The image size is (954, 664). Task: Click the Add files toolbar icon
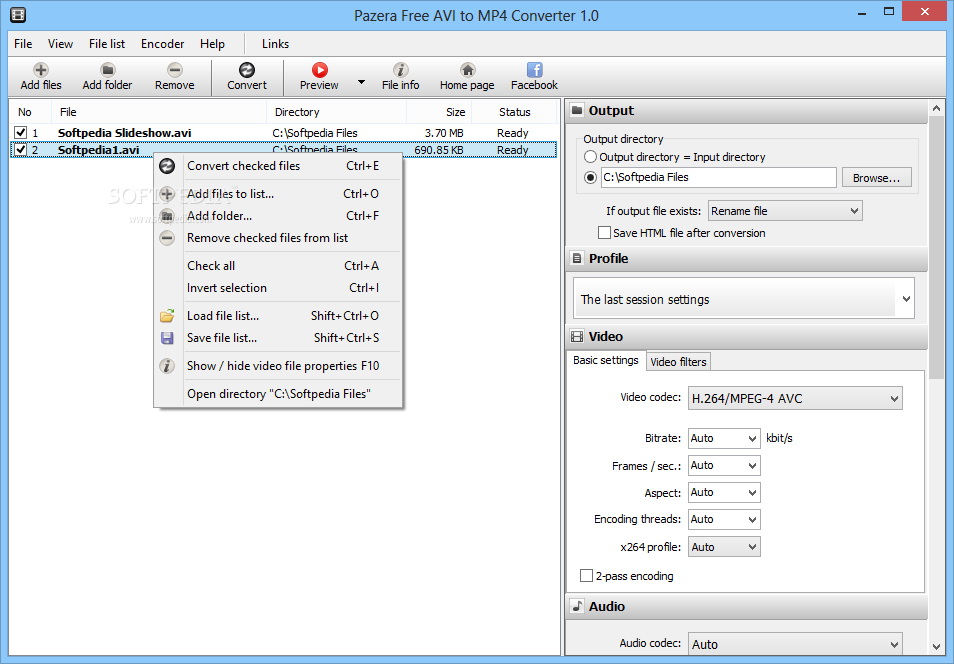(x=41, y=69)
